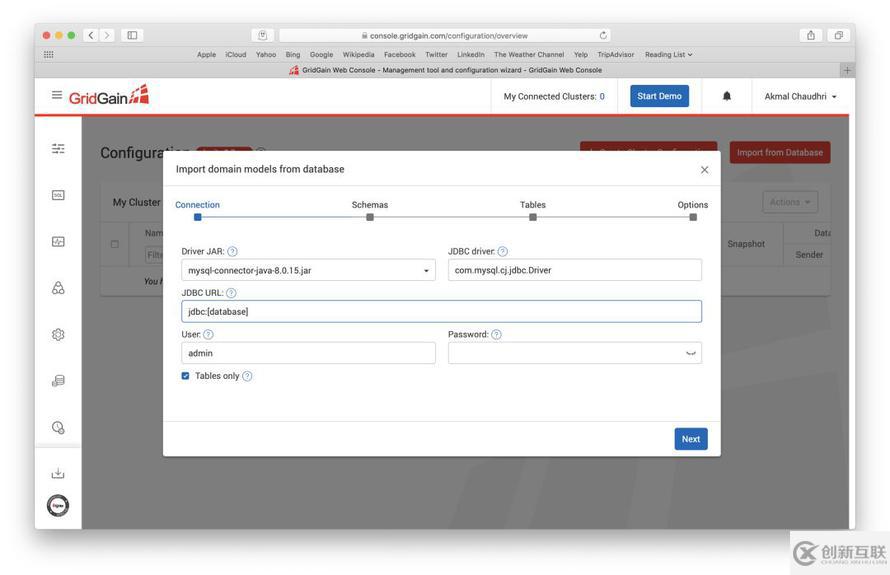Go to the Schemas step
The image size is (890, 575).
pos(370,209)
